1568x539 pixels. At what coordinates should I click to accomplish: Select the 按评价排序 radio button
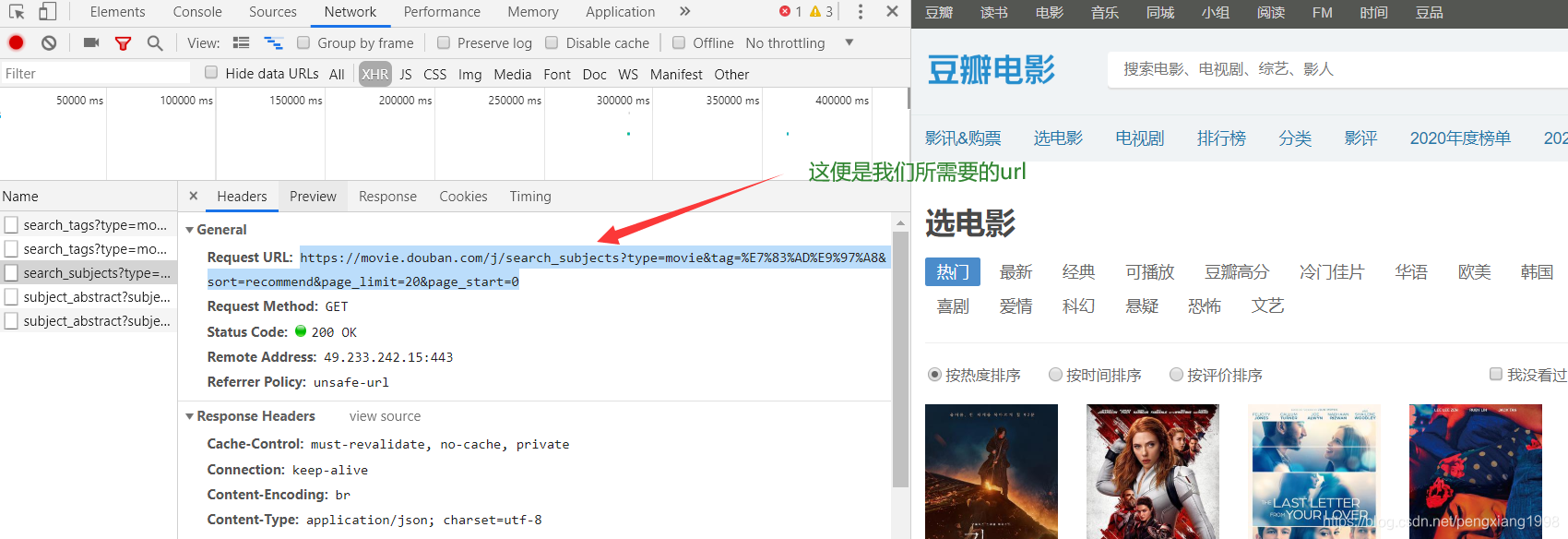tap(1176, 375)
